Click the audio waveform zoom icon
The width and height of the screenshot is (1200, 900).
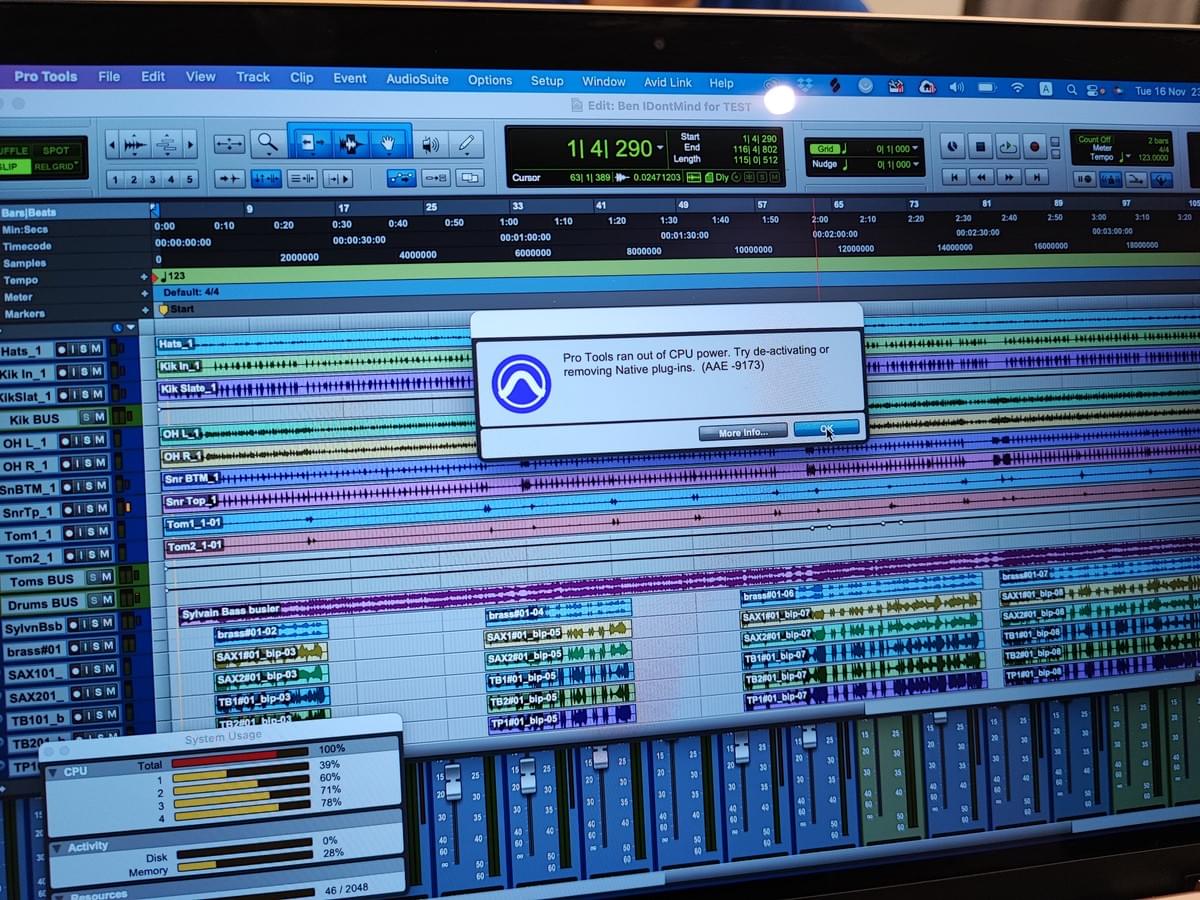[136, 142]
